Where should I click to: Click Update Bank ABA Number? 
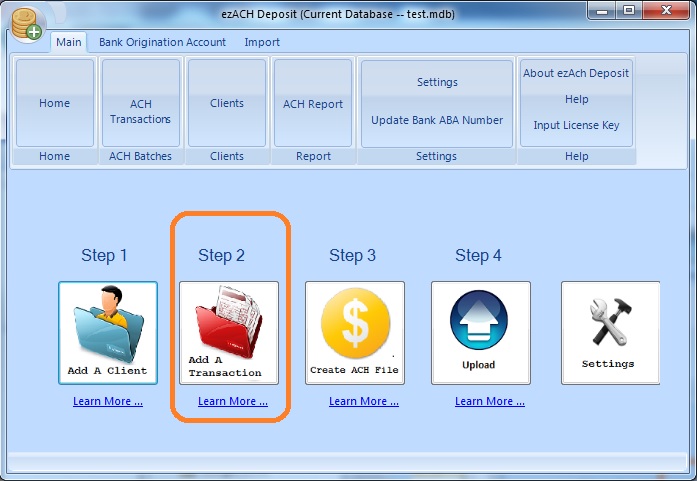(437, 121)
